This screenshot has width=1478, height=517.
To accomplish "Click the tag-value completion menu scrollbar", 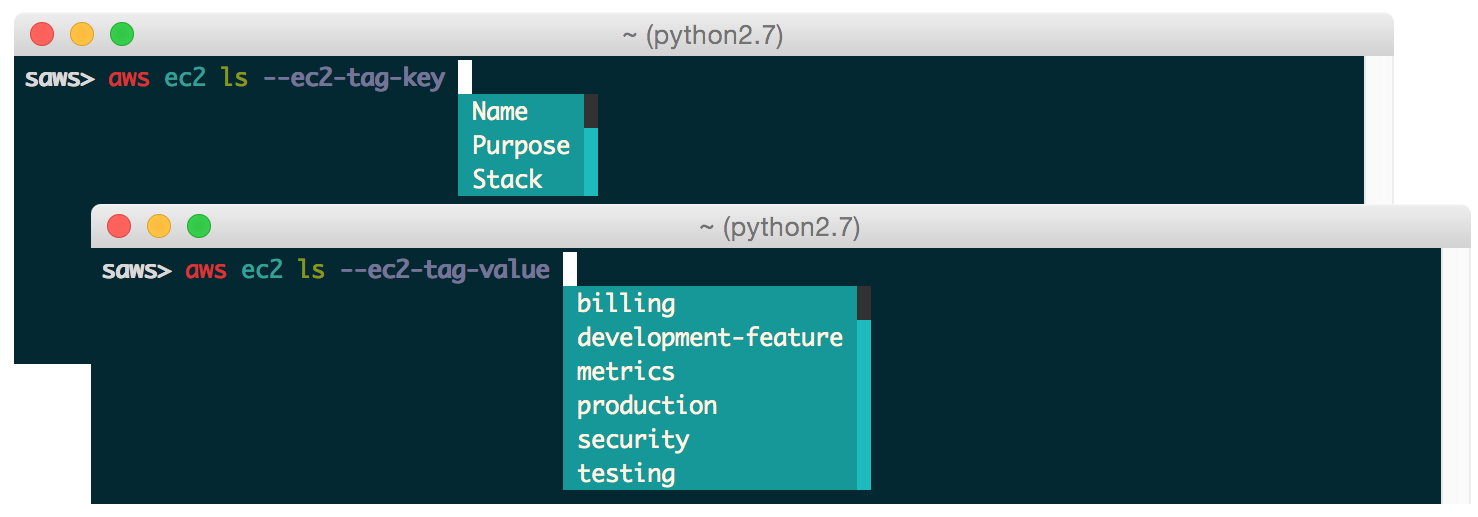I will tap(864, 388).
